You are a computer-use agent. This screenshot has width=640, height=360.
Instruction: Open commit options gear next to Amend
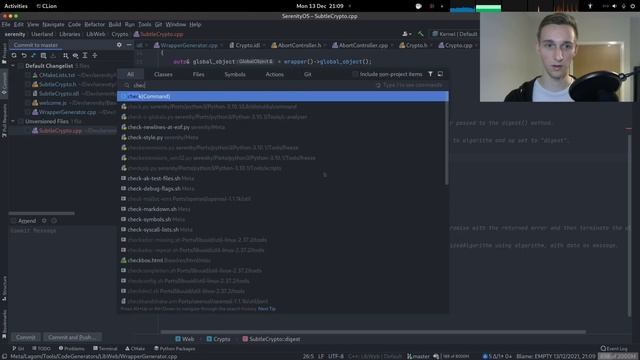(44, 221)
